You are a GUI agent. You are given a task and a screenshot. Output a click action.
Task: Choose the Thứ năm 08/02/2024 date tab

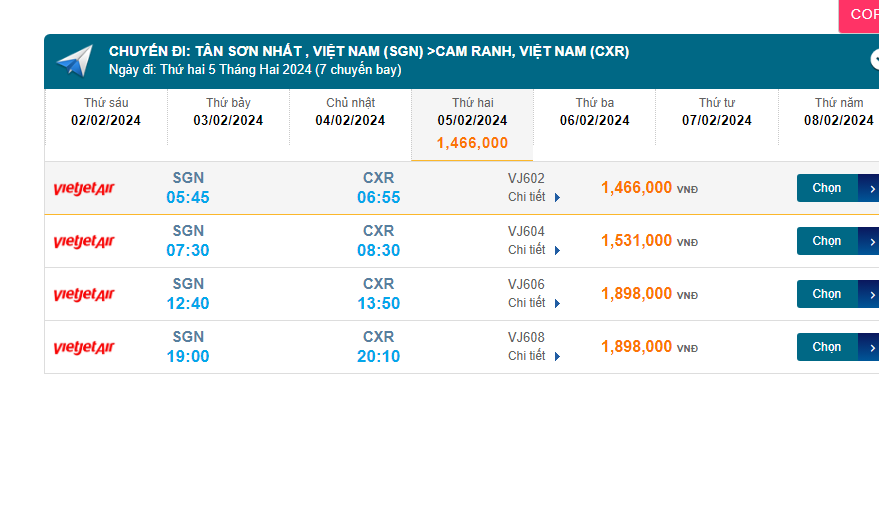pos(837,112)
